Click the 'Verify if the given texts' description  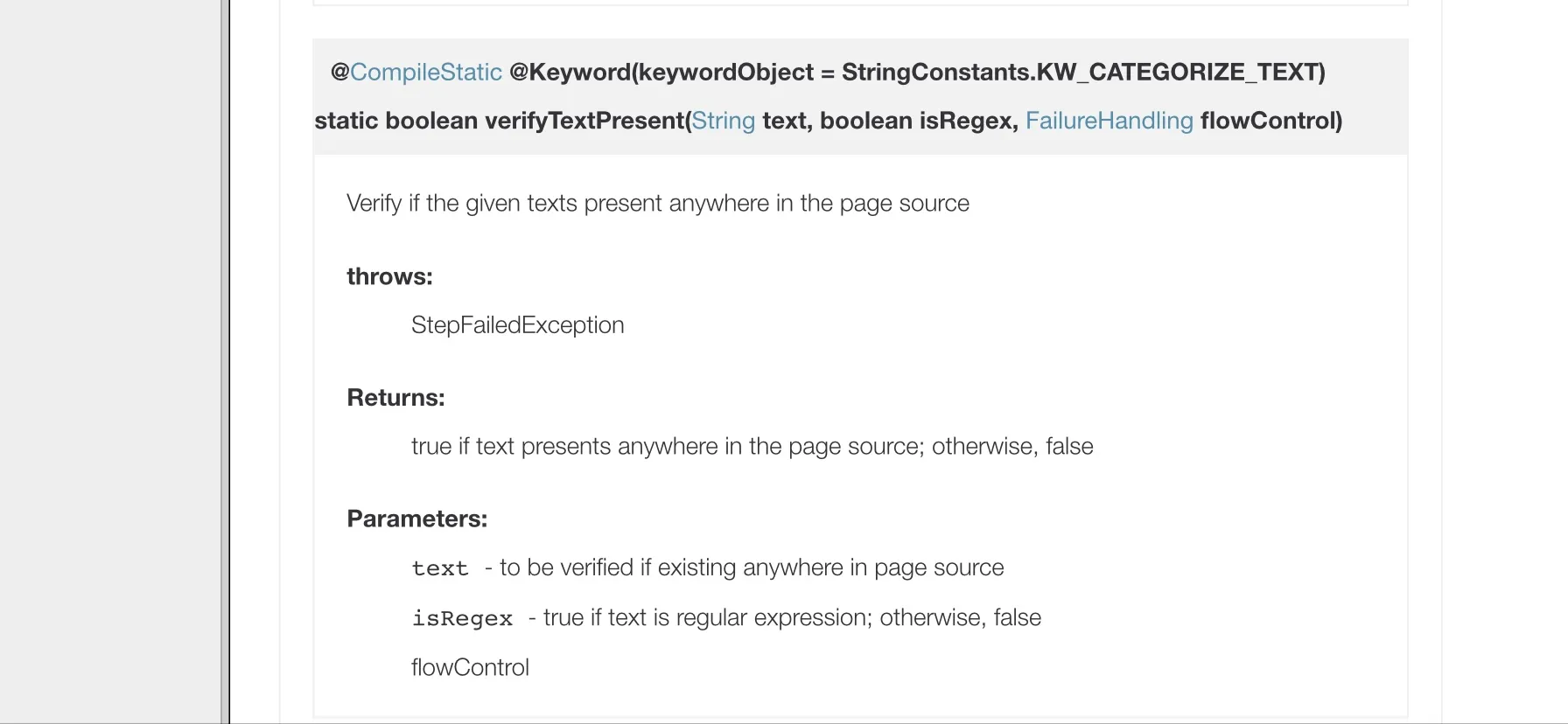pos(657,204)
